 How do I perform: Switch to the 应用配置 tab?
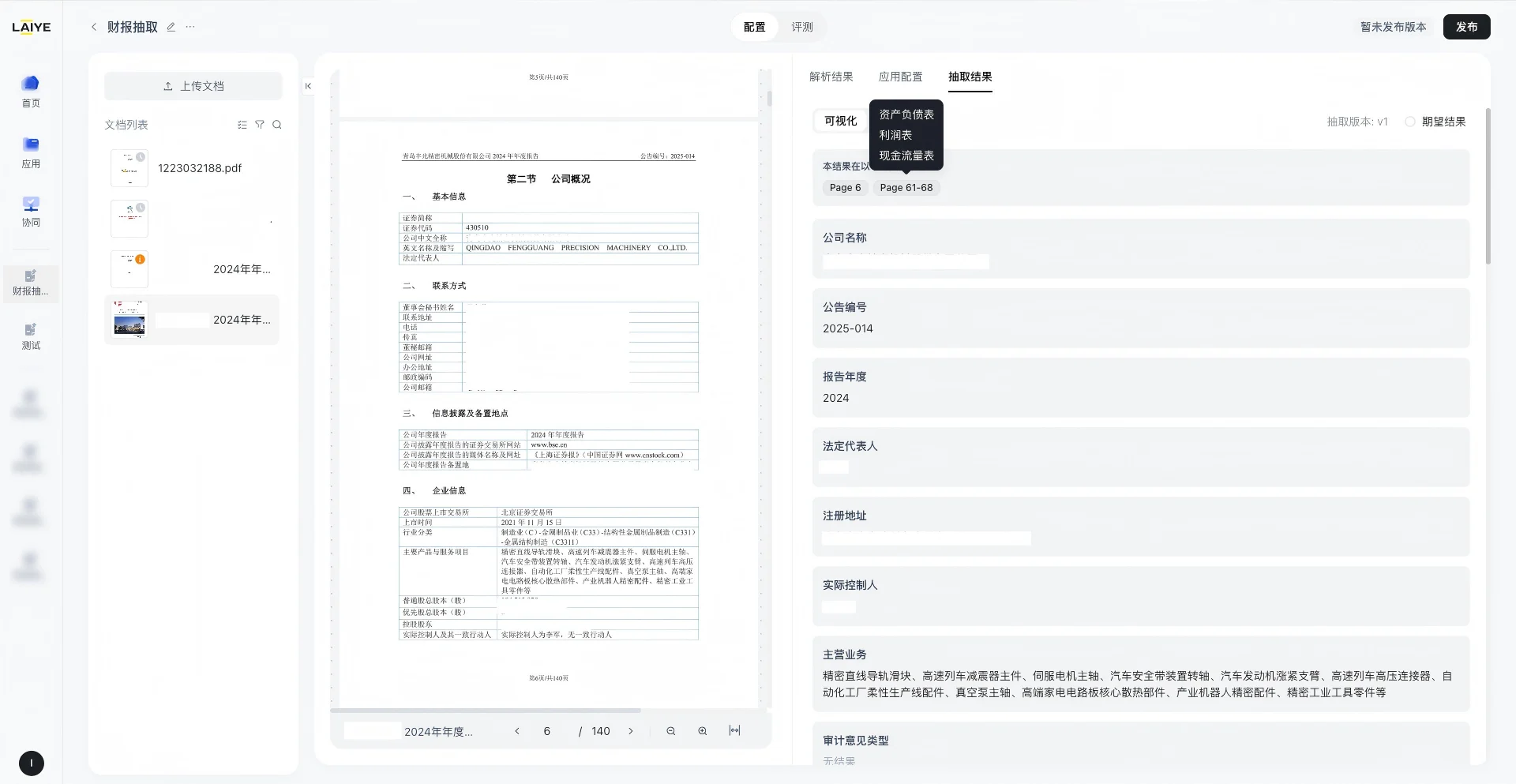[900, 77]
